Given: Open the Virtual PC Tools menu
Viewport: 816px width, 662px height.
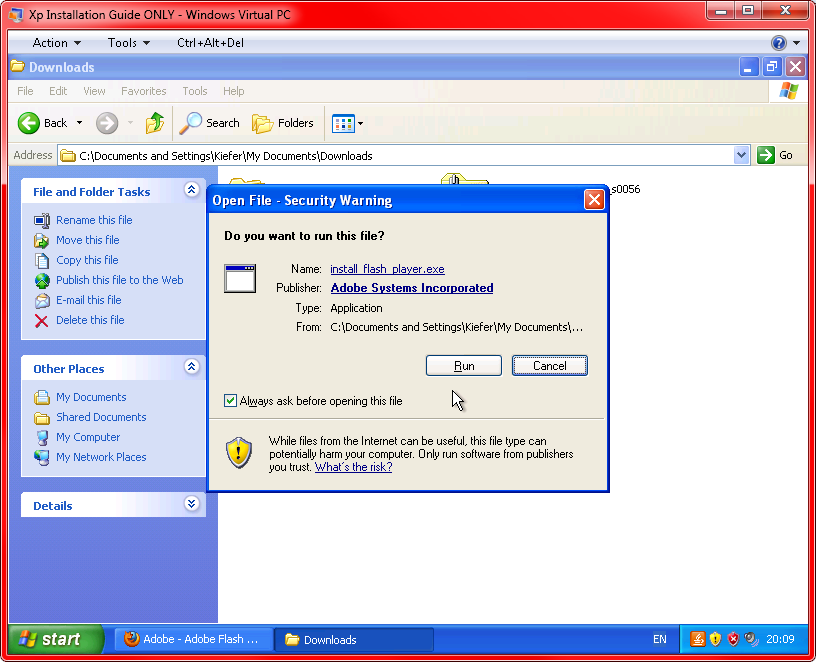Looking at the screenshot, I should 128,43.
